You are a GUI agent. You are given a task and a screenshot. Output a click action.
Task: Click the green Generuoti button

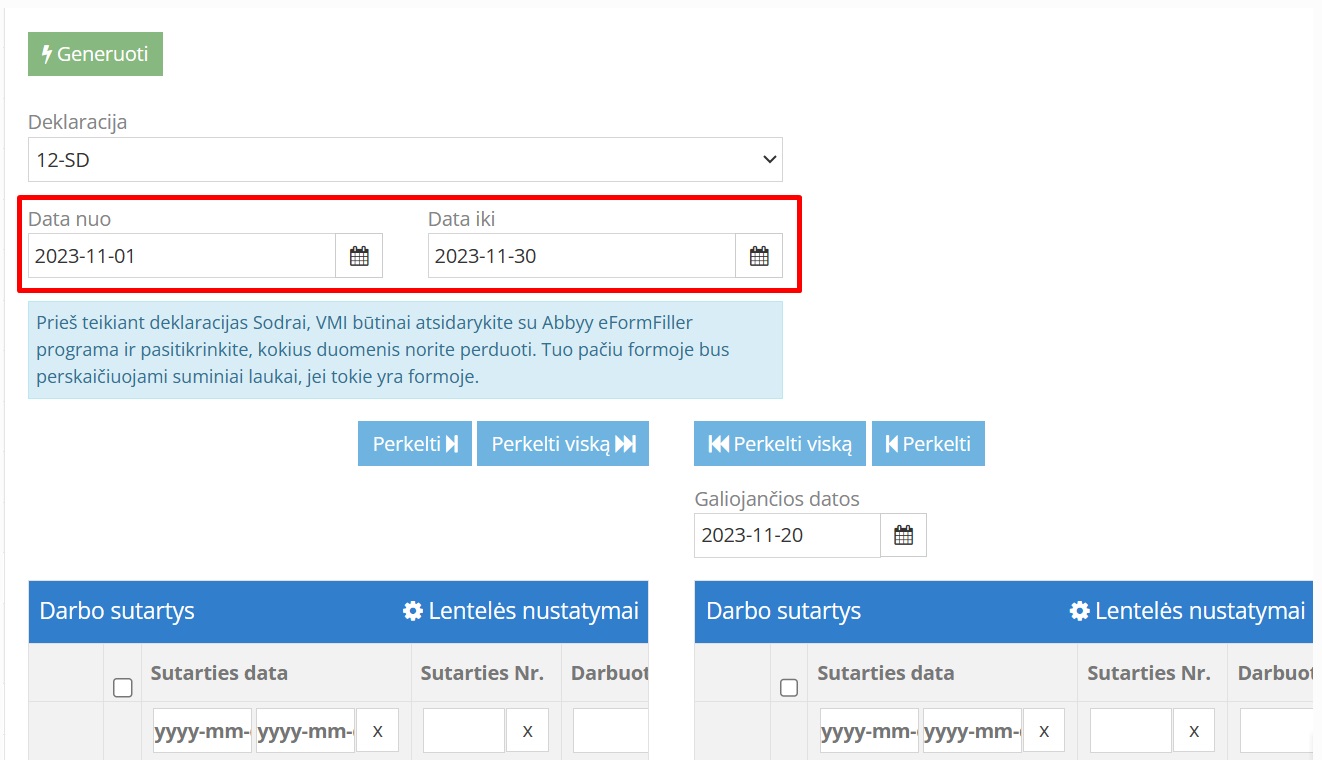[95, 54]
